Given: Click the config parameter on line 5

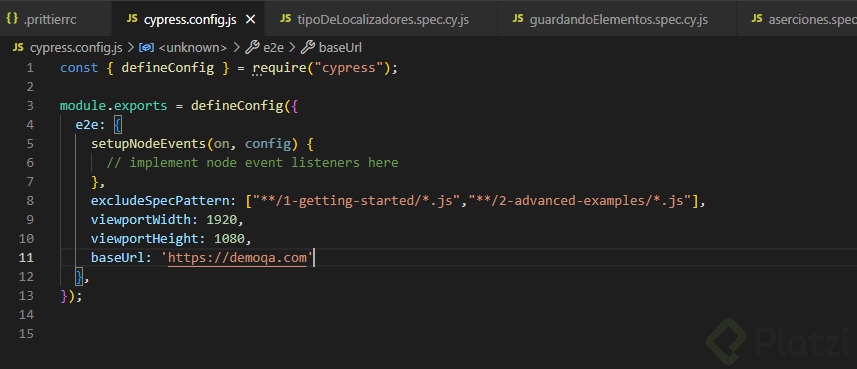Looking at the screenshot, I should pyautogui.click(x=267, y=144).
